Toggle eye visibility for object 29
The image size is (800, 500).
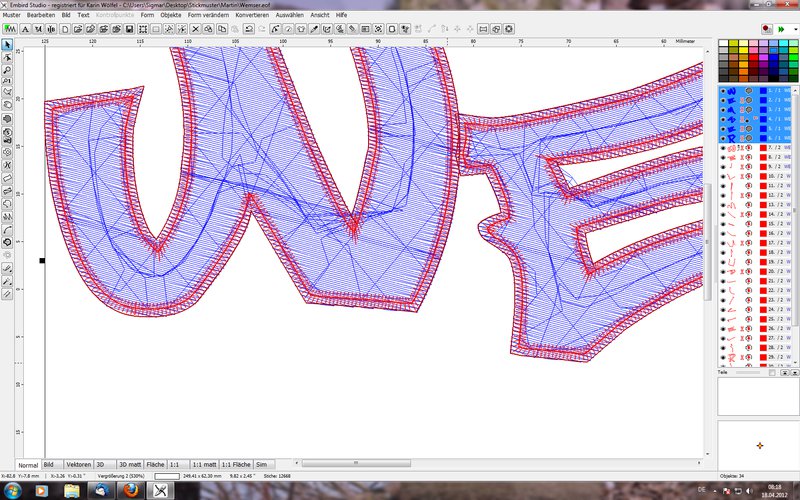(722, 357)
